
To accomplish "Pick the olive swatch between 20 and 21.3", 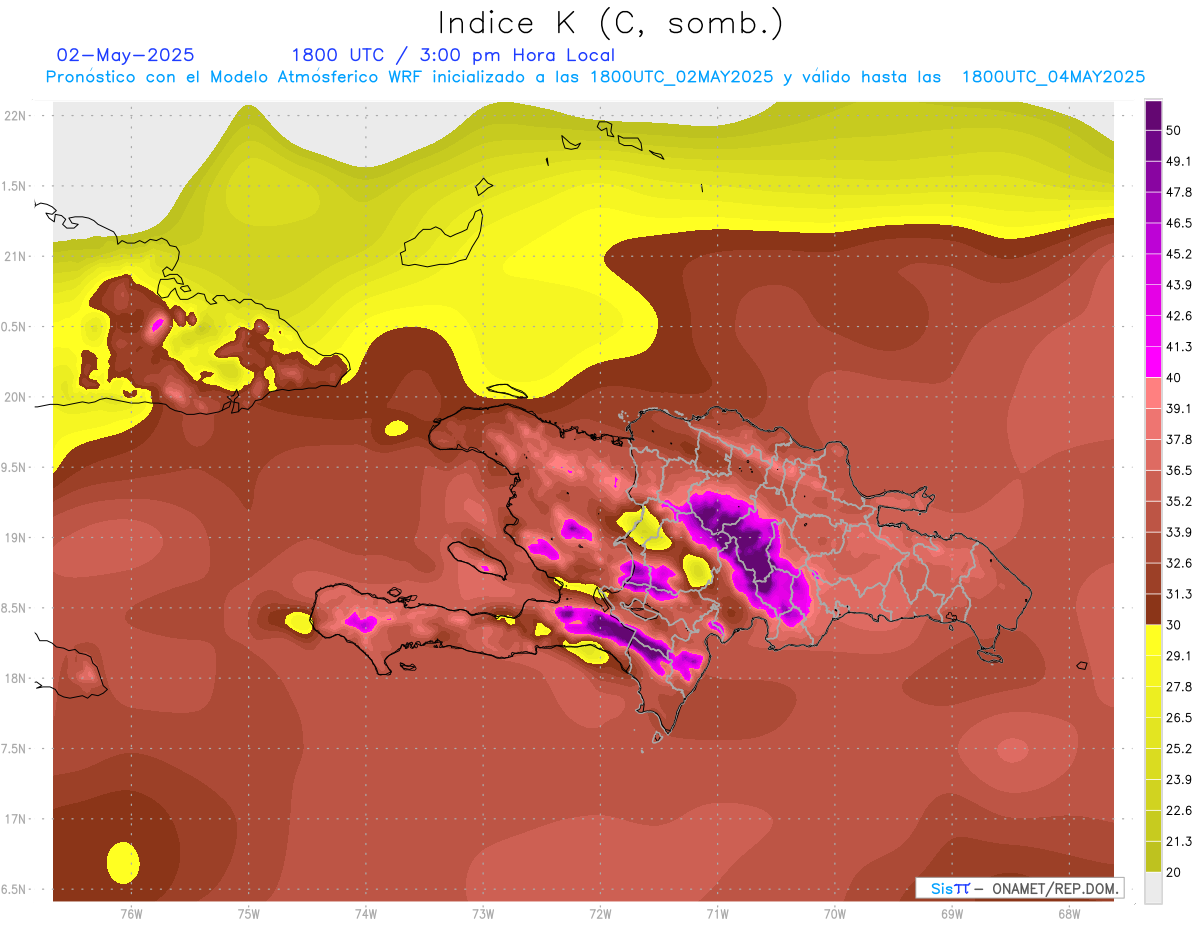I will click(1153, 856).
